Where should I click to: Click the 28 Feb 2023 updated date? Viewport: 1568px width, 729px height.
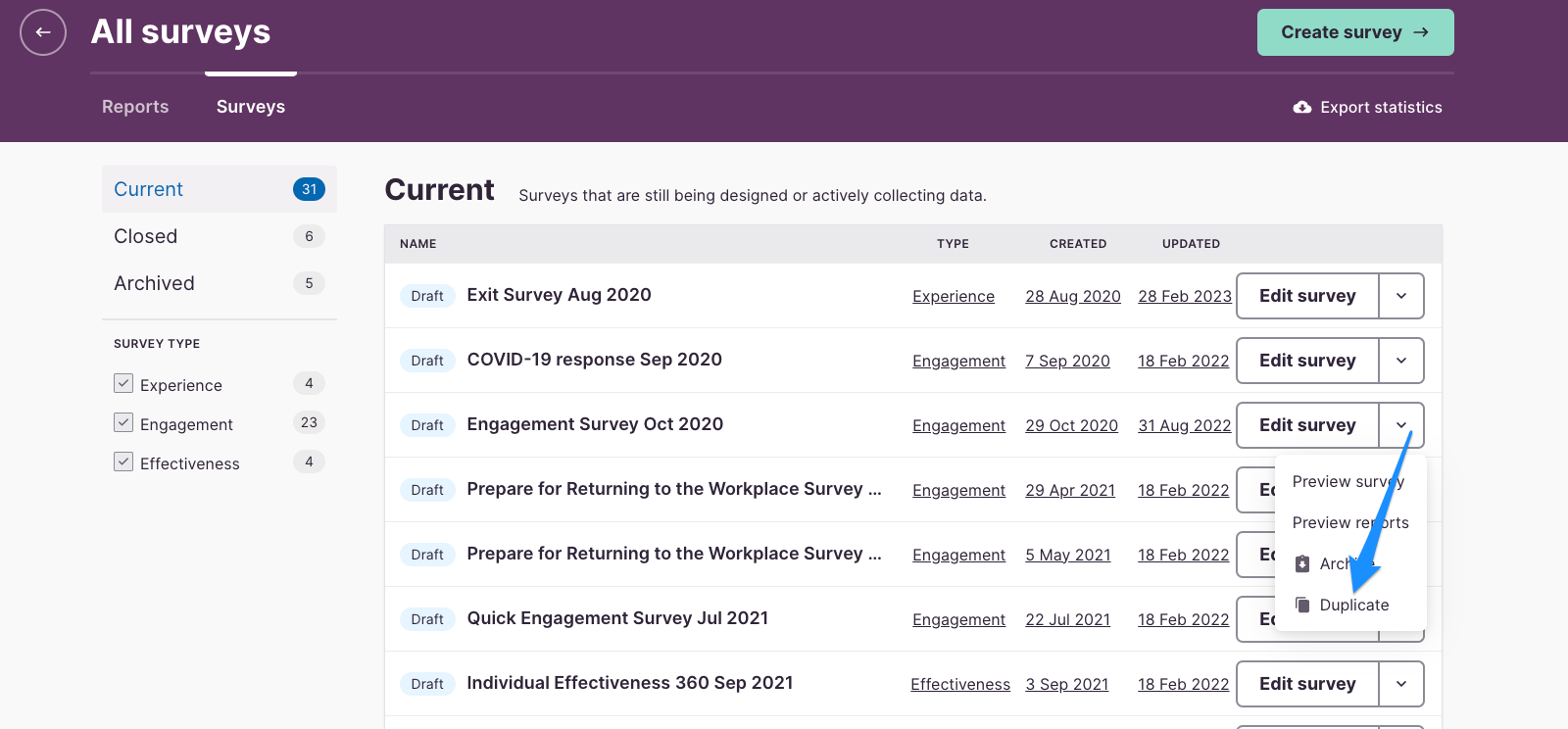(1185, 296)
